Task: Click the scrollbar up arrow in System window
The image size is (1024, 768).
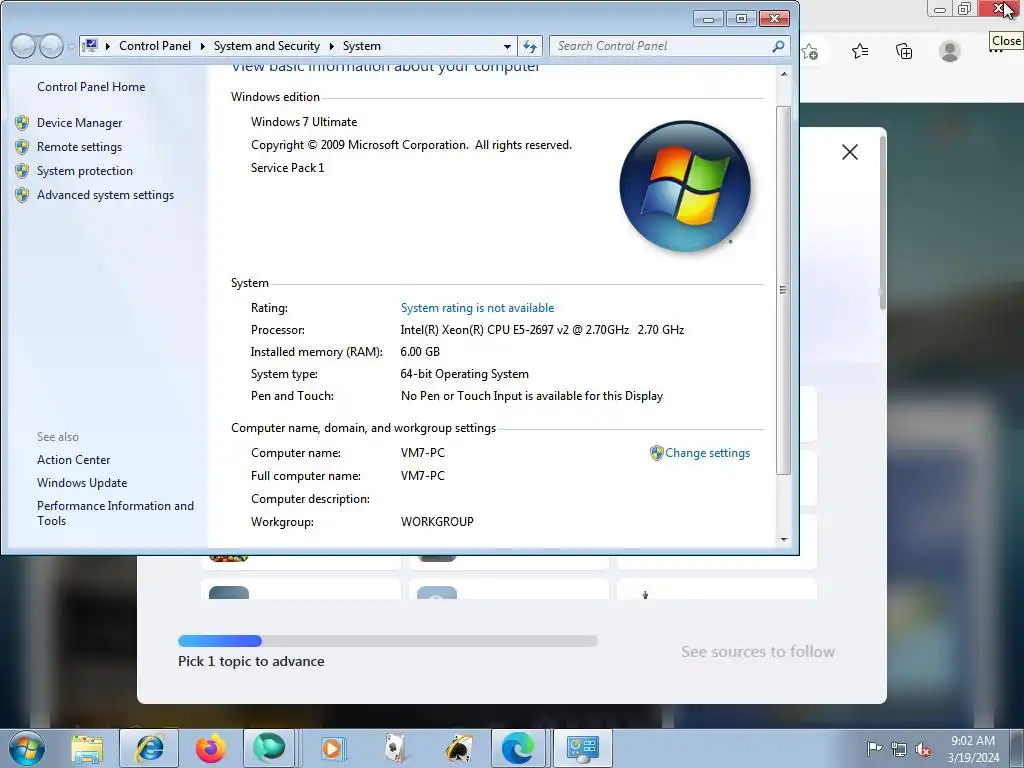Action: (784, 74)
